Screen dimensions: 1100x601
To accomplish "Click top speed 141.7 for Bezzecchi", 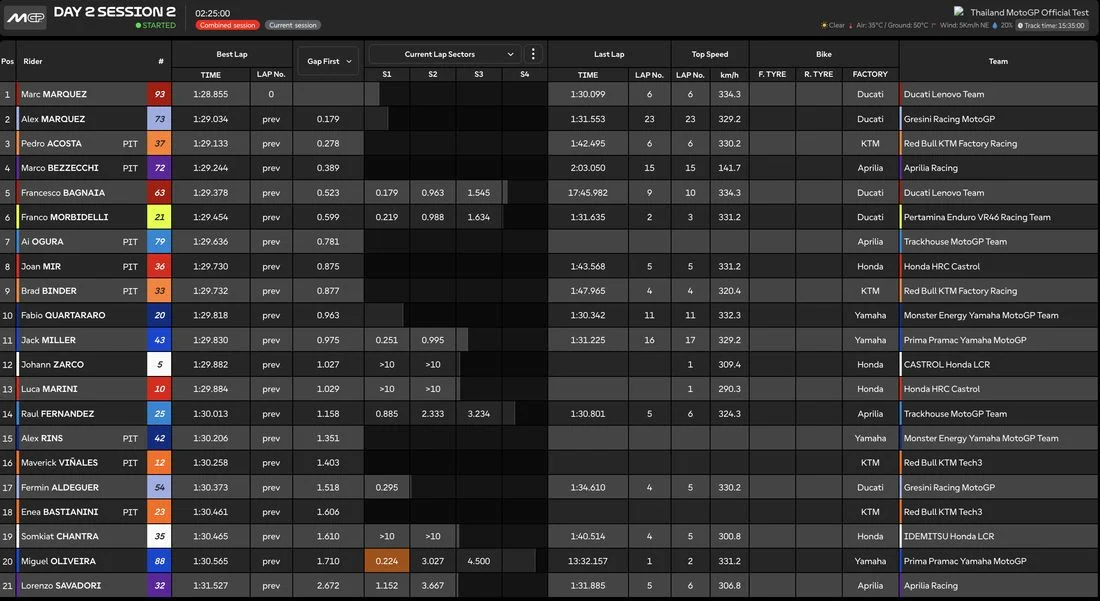I will (x=729, y=168).
